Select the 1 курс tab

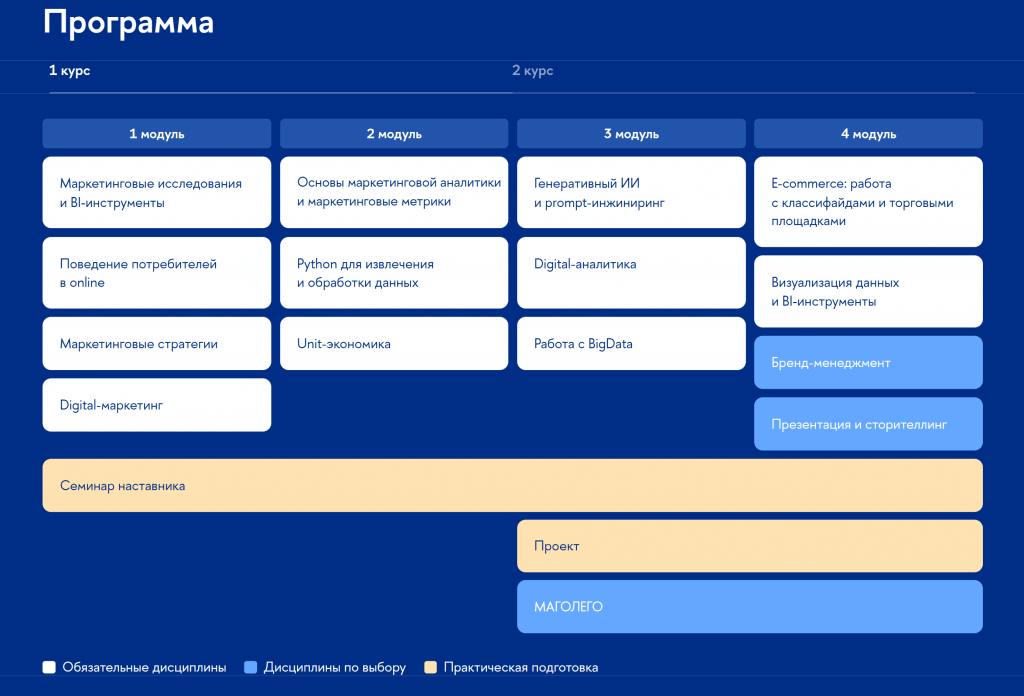coord(69,71)
